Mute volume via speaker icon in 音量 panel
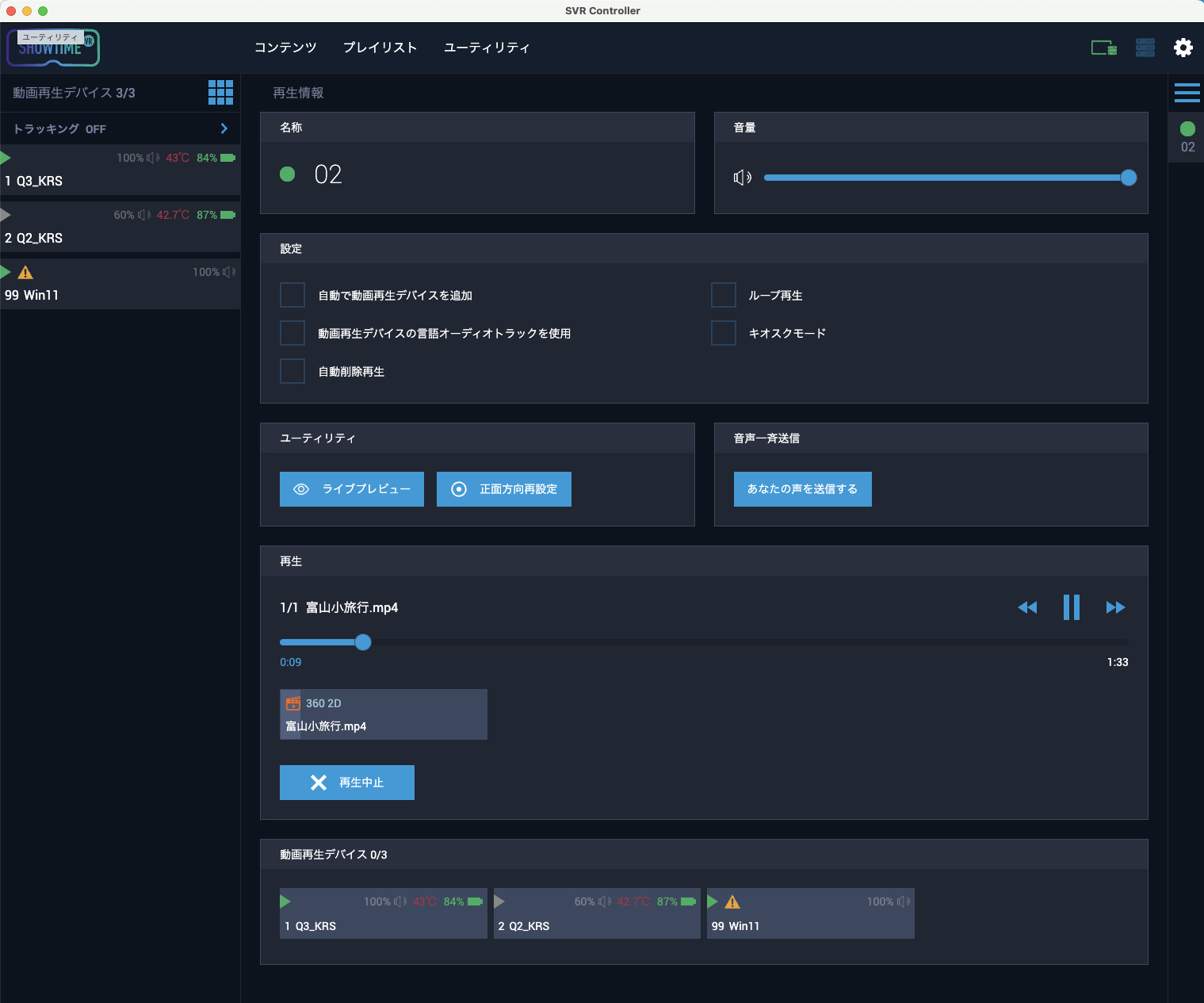This screenshot has height=1003, width=1204. click(743, 178)
